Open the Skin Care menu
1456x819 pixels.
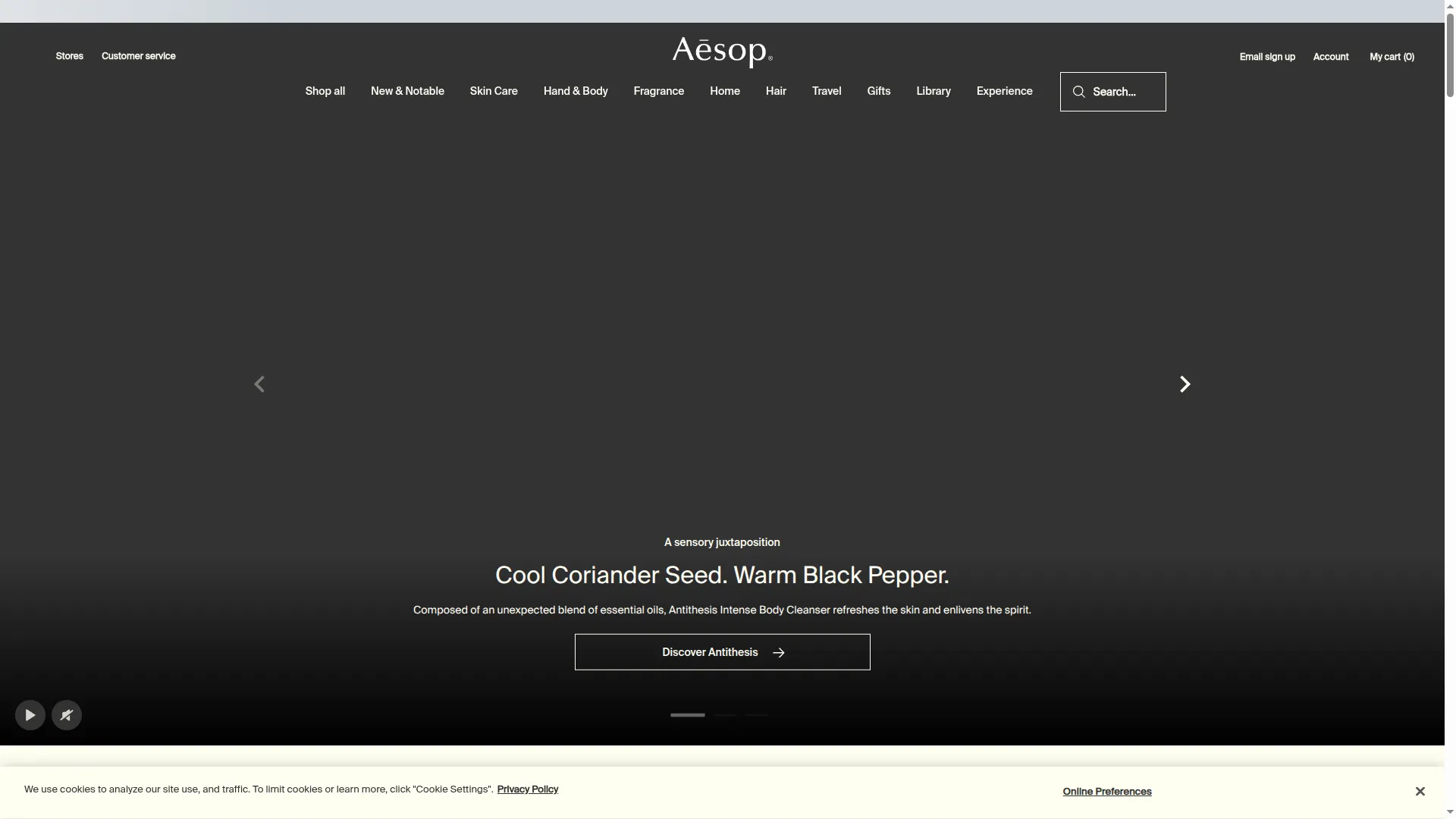[494, 91]
